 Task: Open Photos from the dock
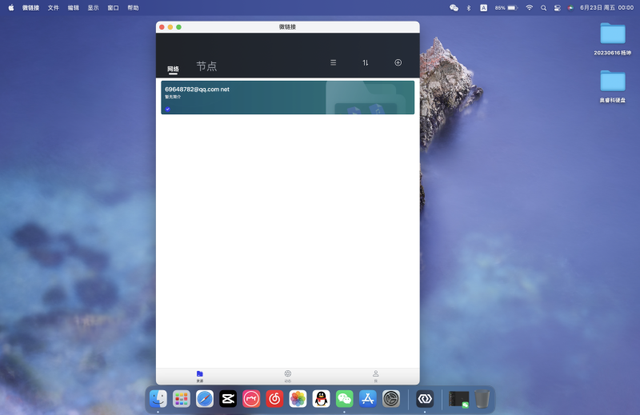(x=298, y=399)
